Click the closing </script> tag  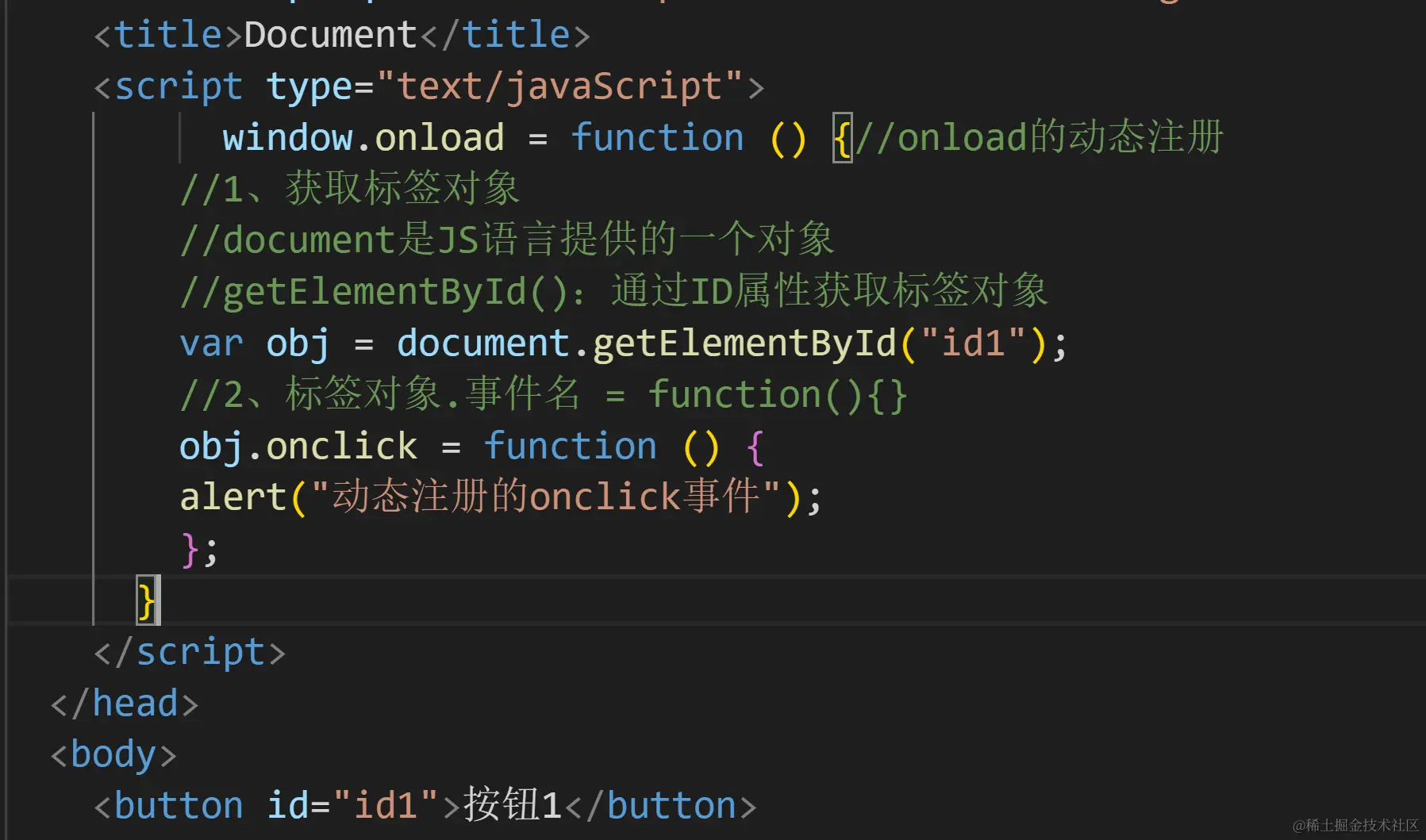tap(190, 652)
